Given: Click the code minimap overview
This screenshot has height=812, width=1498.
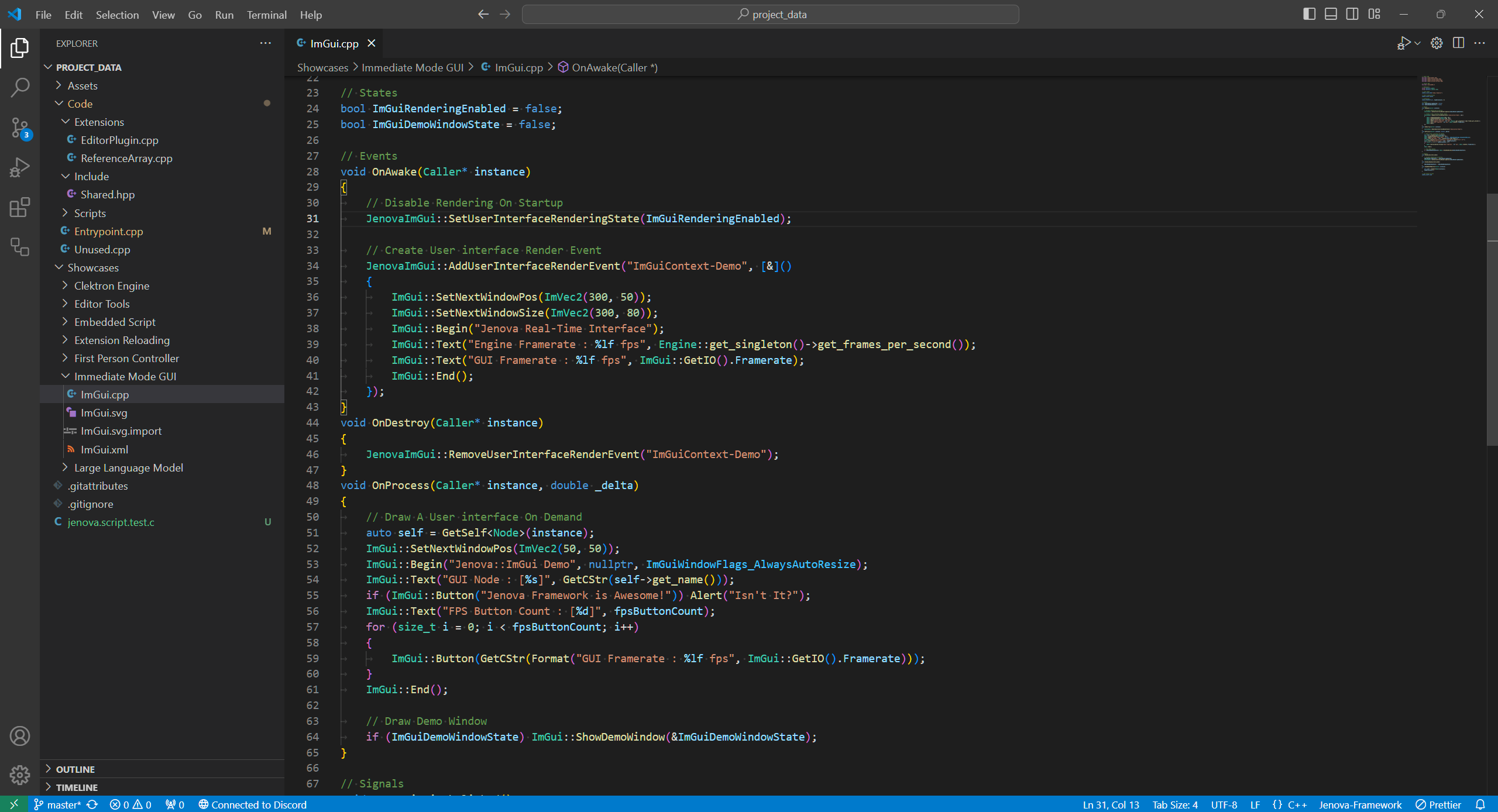Looking at the screenshot, I should coord(1451,126).
